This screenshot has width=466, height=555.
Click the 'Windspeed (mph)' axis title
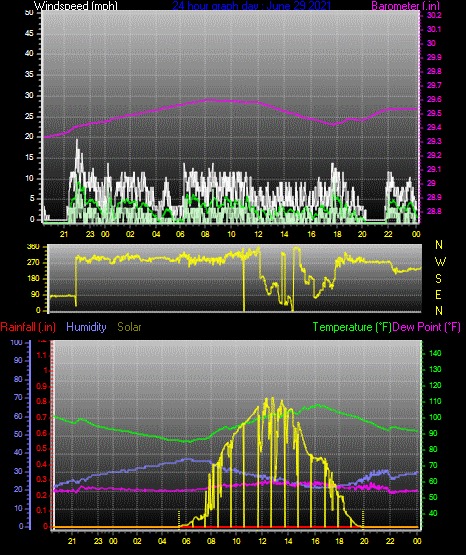pyautogui.click(x=76, y=6)
